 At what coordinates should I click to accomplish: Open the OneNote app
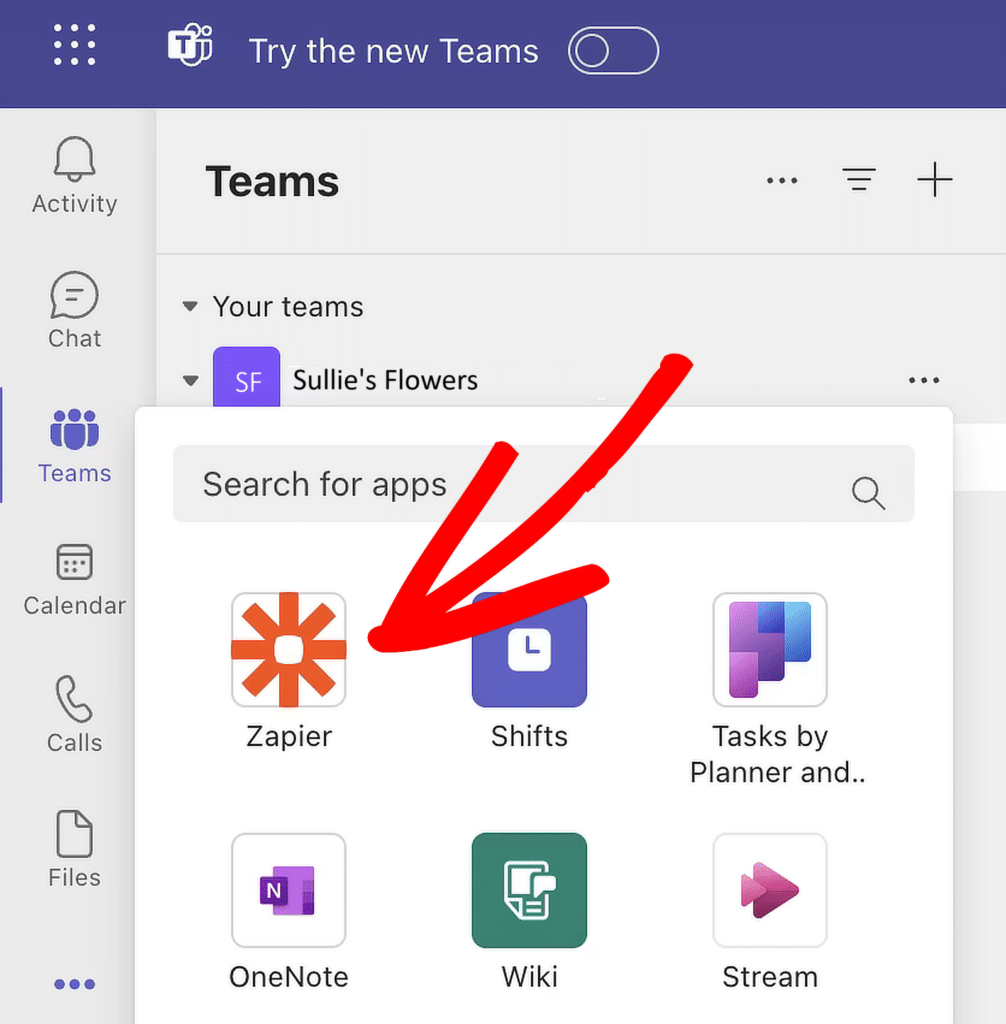click(289, 890)
